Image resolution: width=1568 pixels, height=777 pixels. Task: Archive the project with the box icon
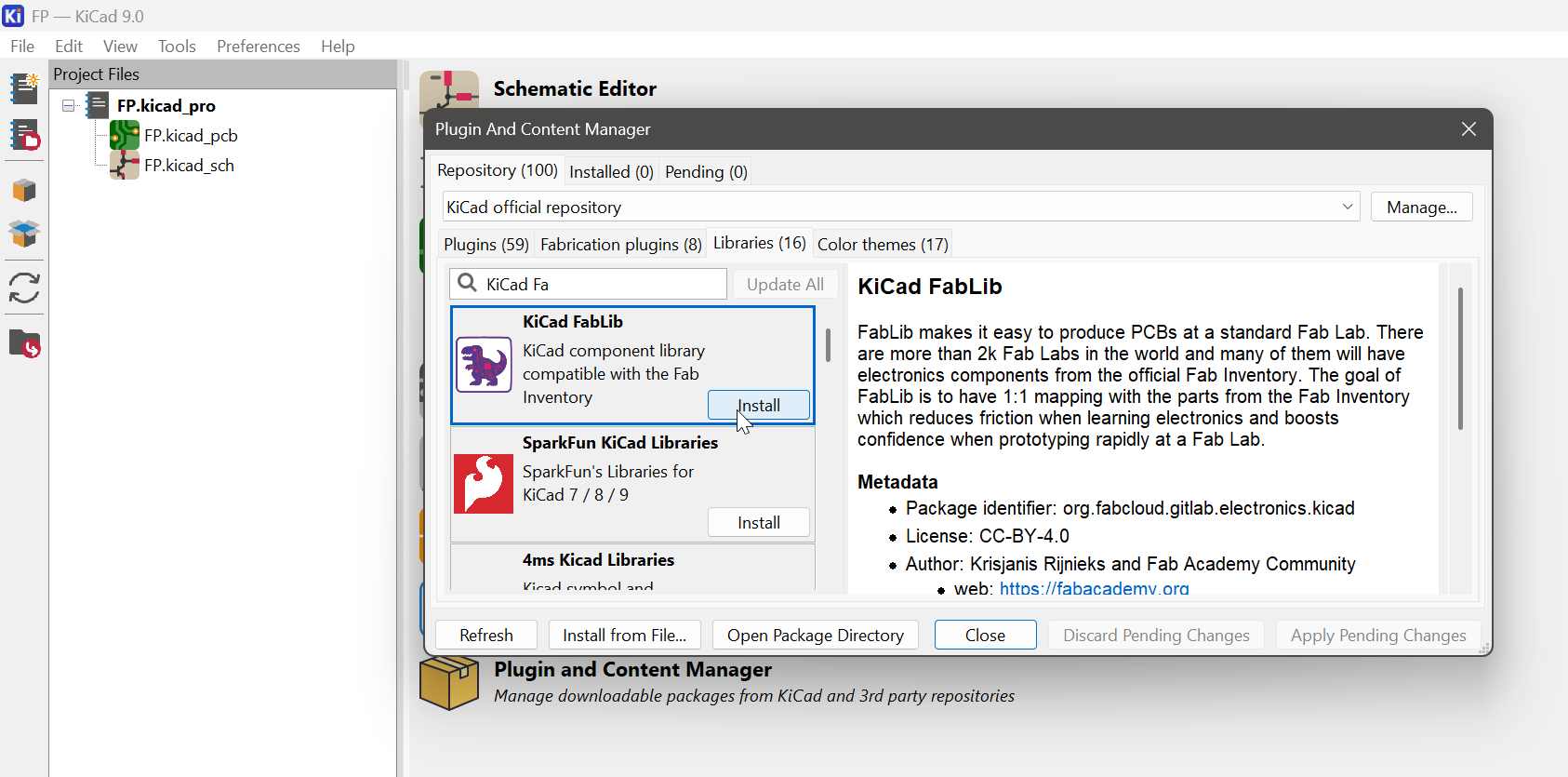[x=24, y=191]
